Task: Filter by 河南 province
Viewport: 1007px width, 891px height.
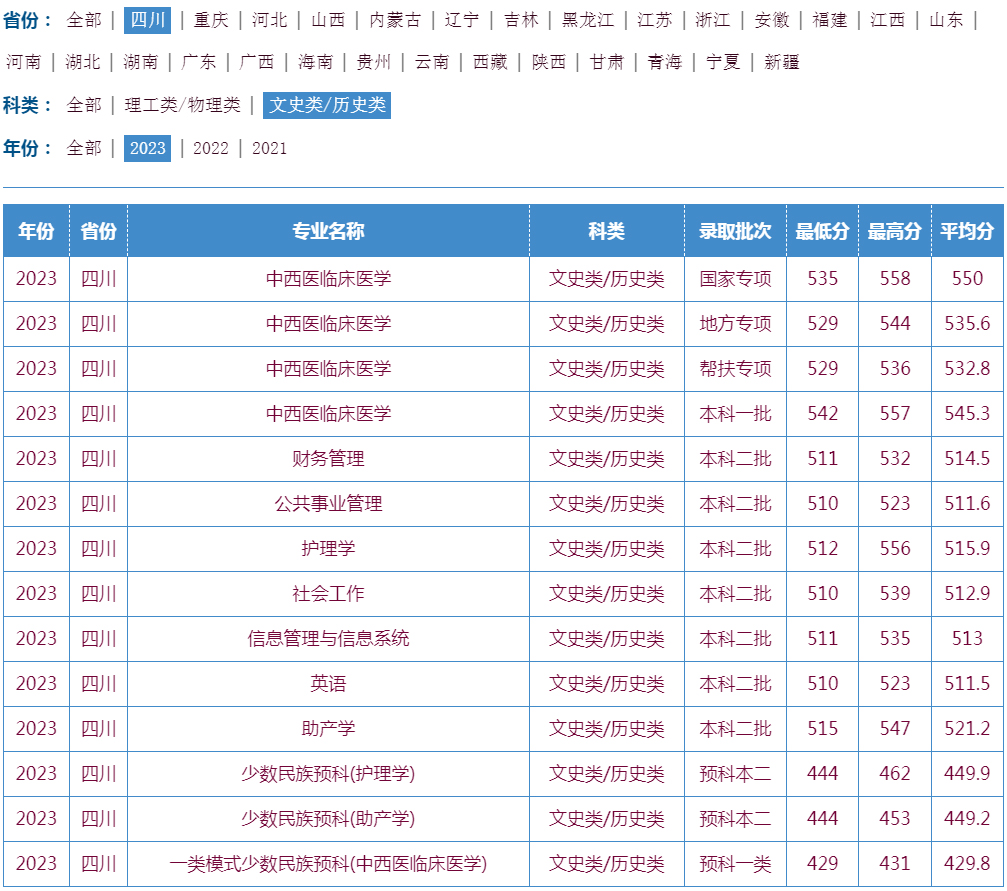Action: point(24,62)
